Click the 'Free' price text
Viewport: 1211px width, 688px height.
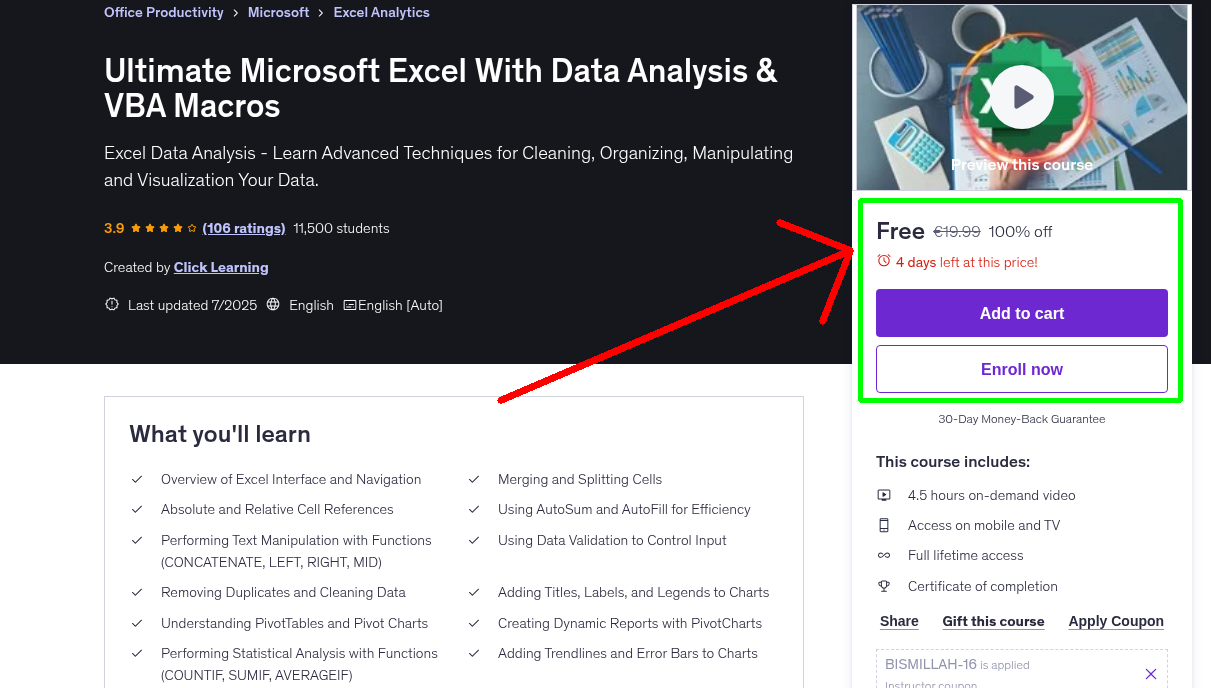(x=900, y=231)
